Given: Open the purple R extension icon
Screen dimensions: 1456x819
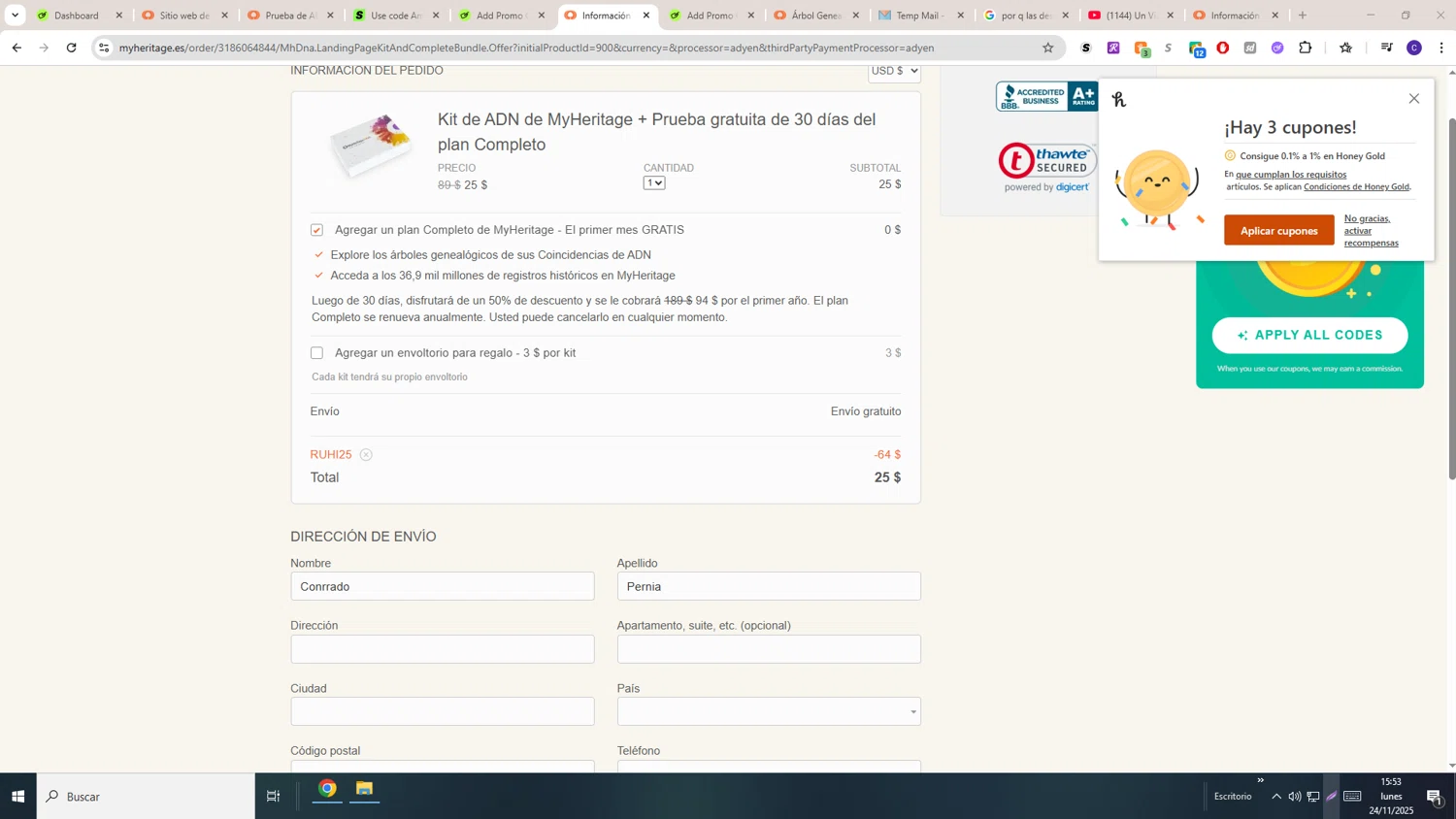Looking at the screenshot, I should pyautogui.click(x=1113, y=48).
